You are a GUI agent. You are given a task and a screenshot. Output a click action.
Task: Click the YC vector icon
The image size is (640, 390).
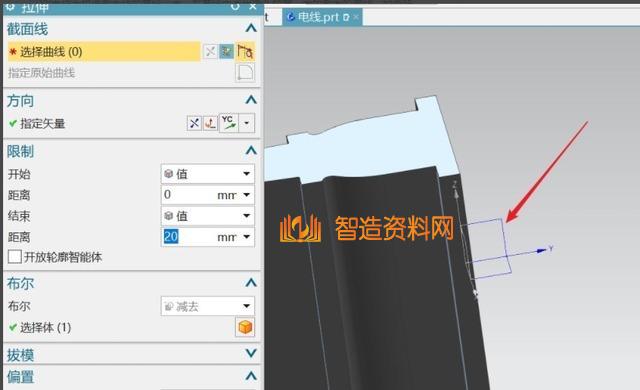pyautogui.click(x=229, y=123)
